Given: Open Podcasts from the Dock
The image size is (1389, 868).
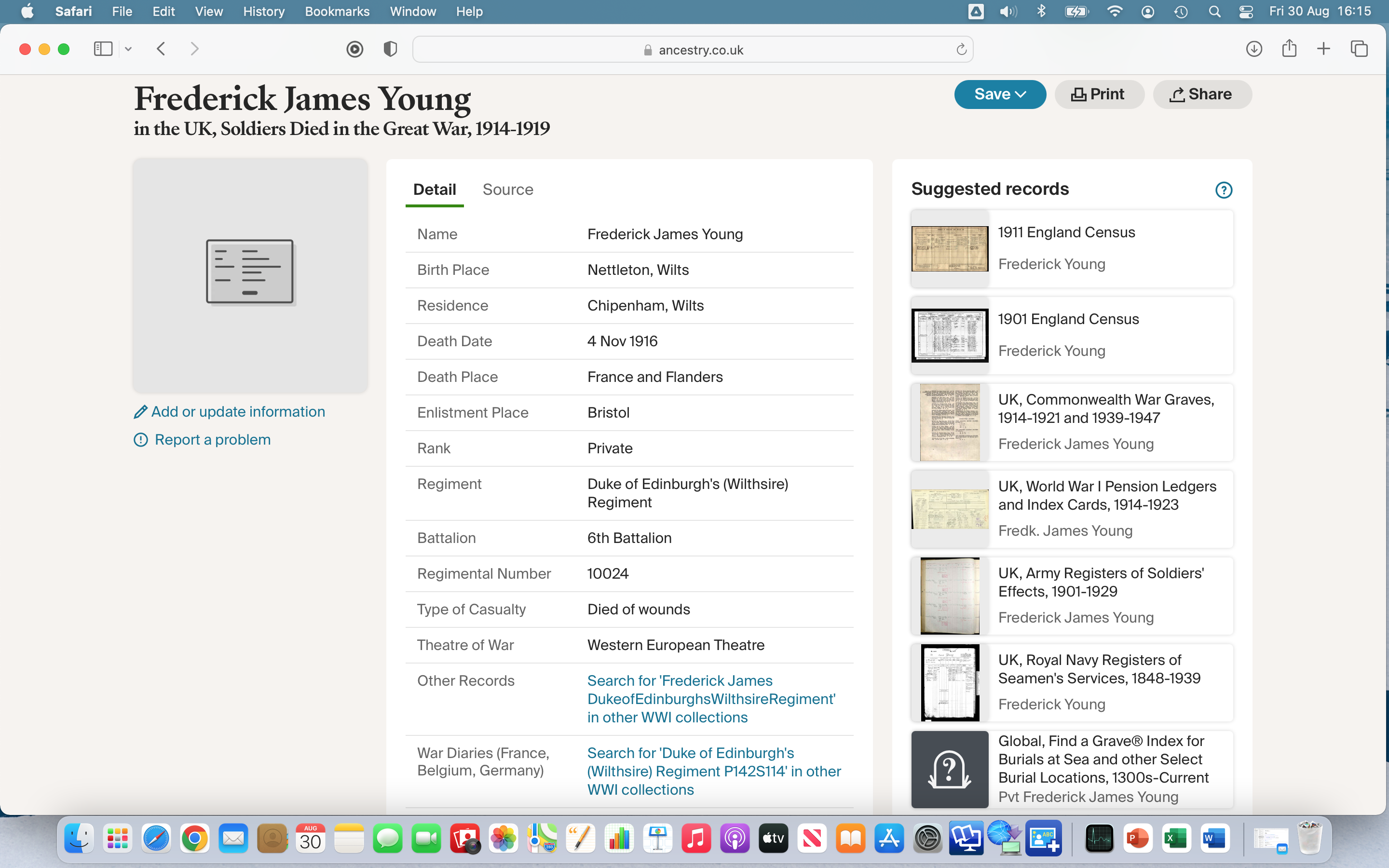Looking at the screenshot, I should click(735, 839).
